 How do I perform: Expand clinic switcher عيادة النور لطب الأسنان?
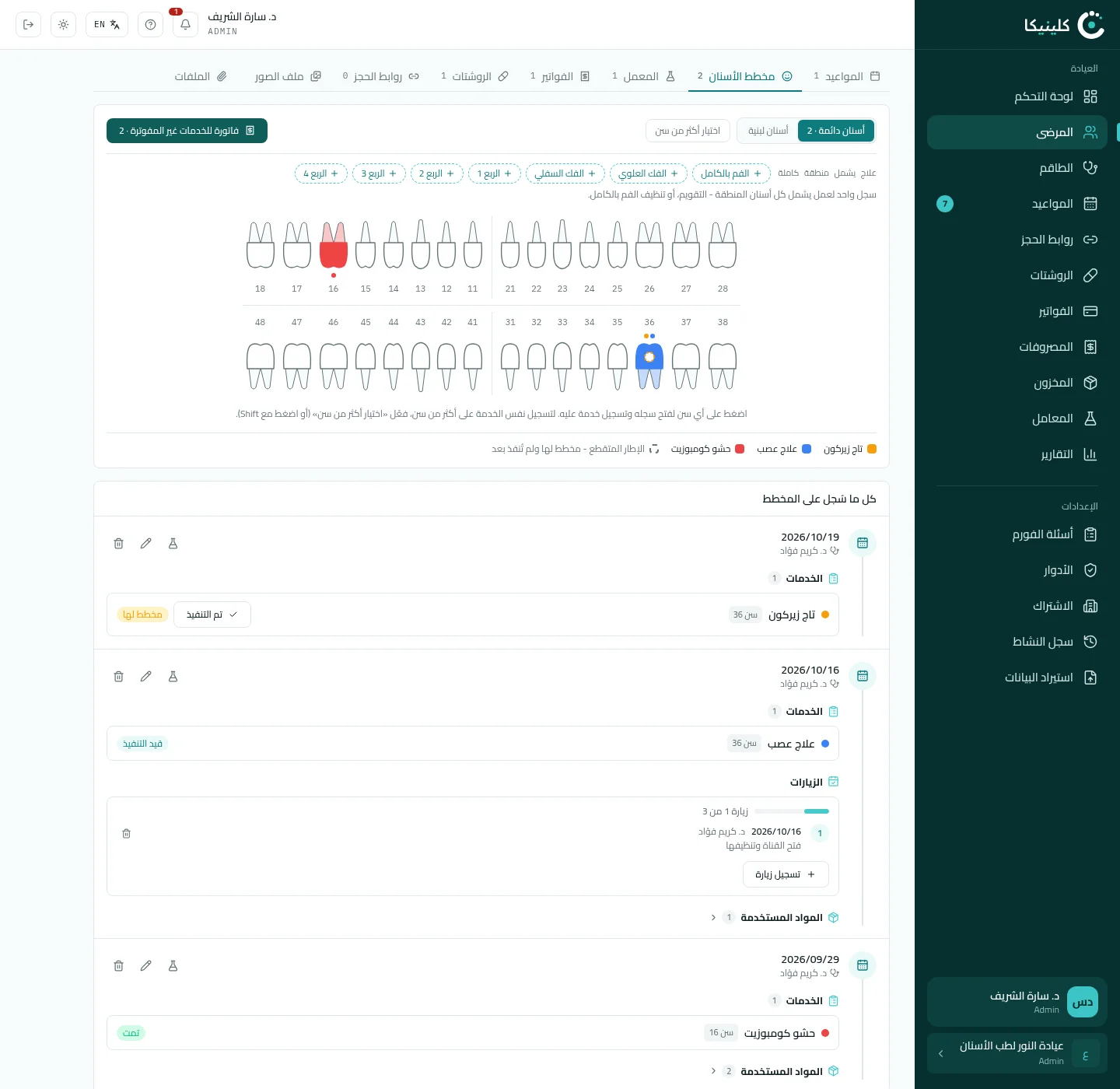point(1017,1053)
